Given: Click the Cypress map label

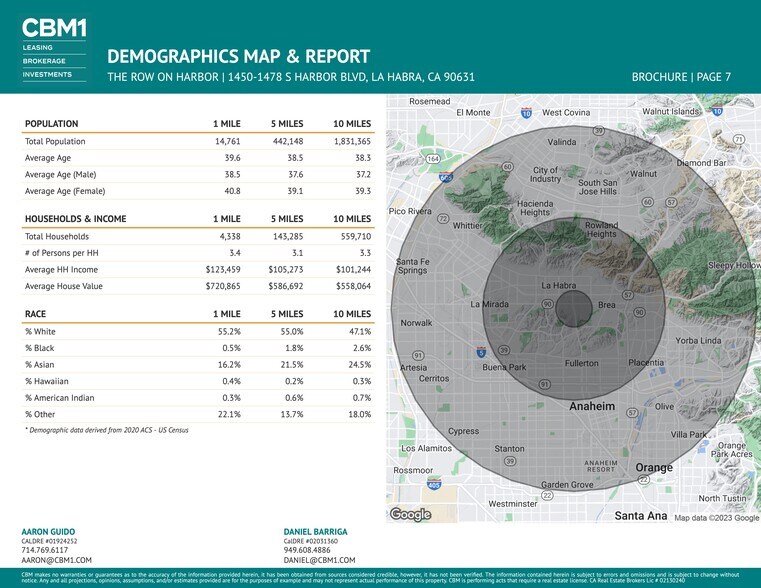Looking at the screenshot, I should pos(463,431).
